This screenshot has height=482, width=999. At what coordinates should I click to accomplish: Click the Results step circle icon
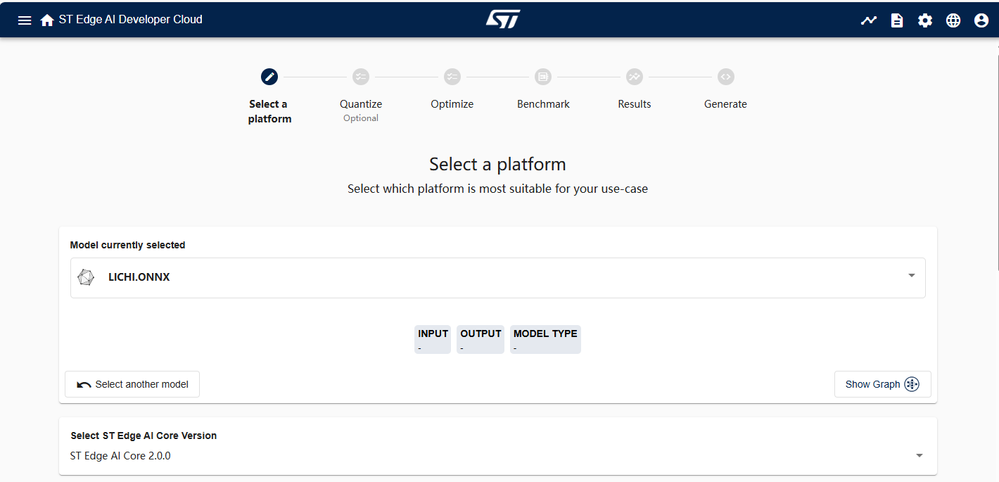pyautogui.click(x=634, y=77)
